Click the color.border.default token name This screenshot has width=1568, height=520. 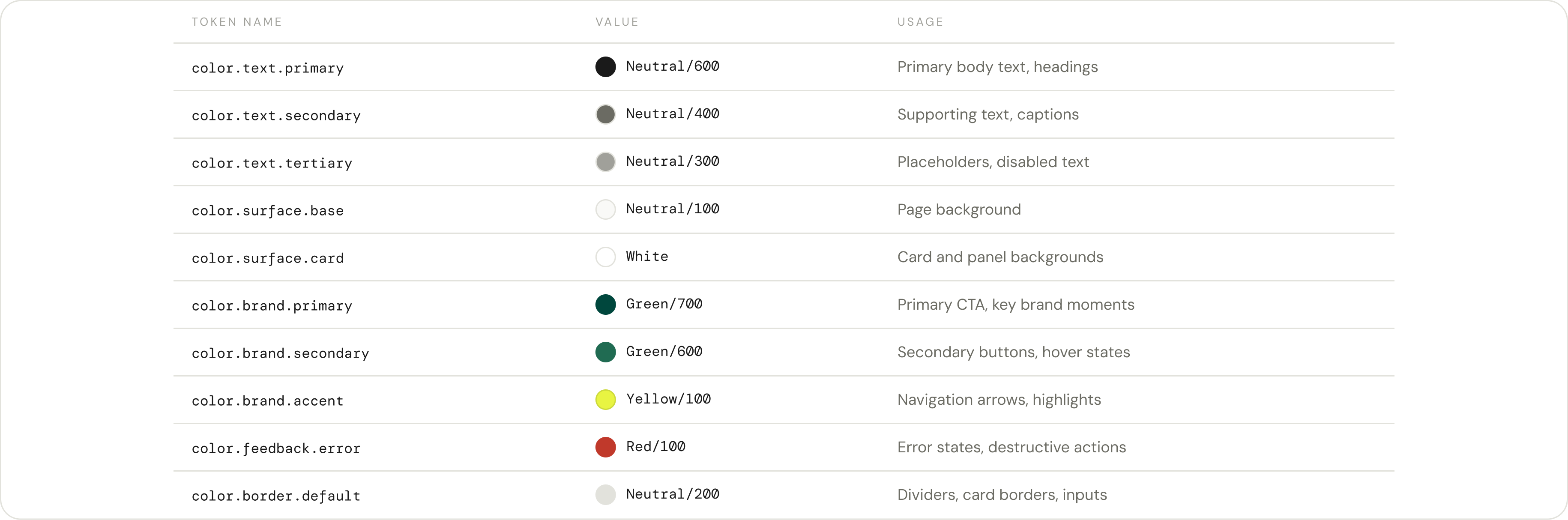coord(276,496)
